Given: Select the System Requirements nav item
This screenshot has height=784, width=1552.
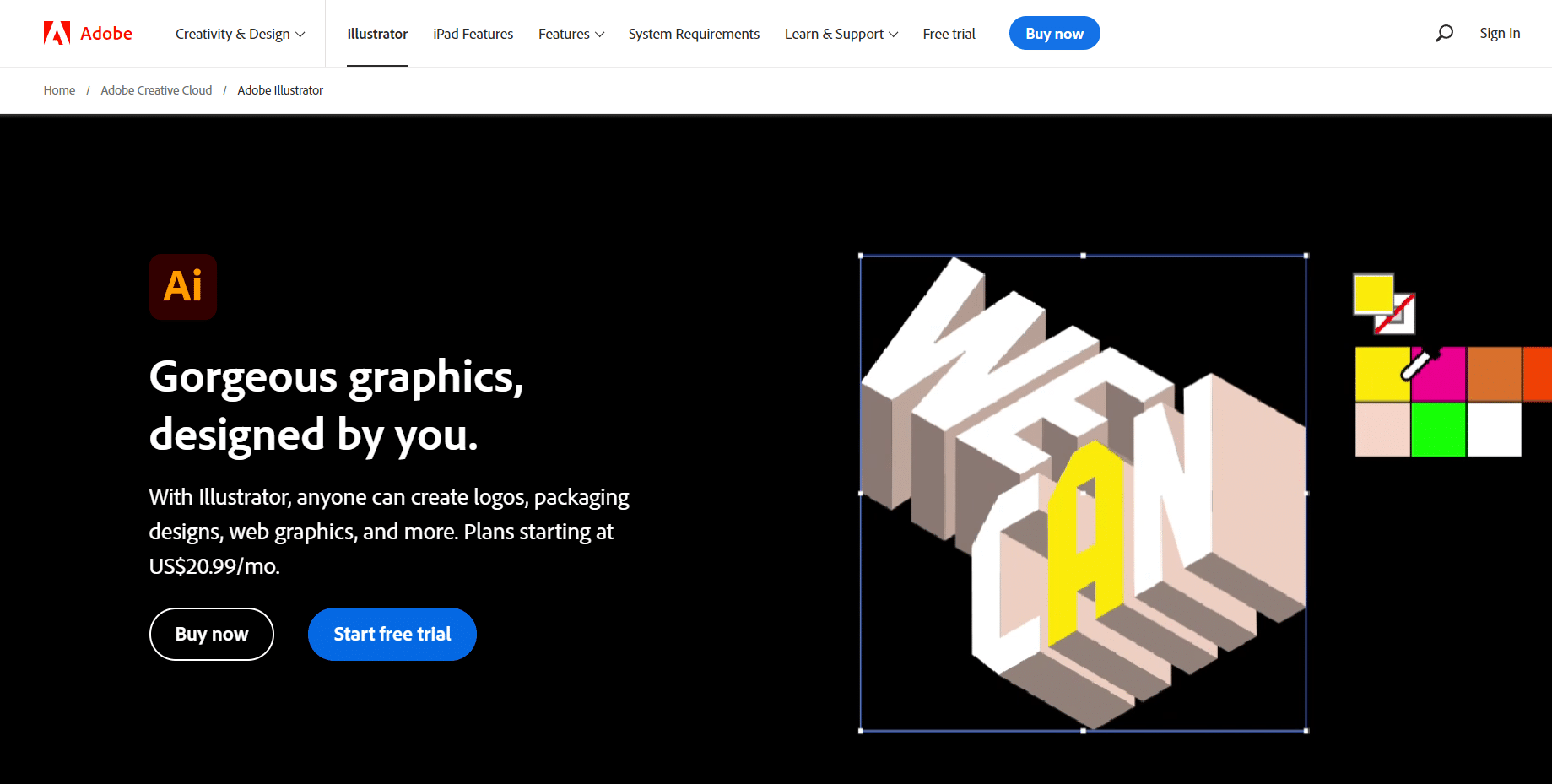Looking at the screenshot, I should coord(694,34).
